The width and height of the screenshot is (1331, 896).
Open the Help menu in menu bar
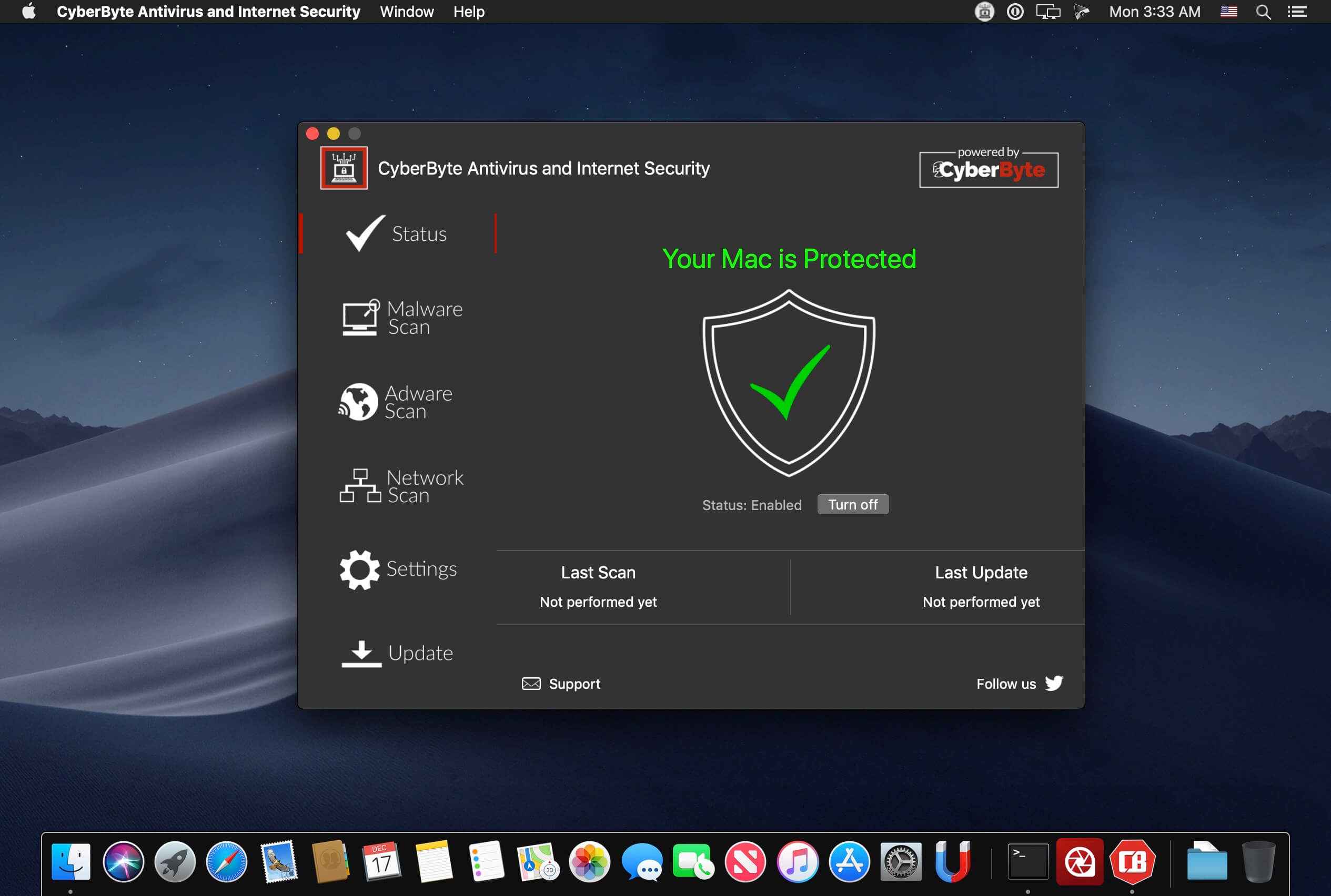click(x=469, y=12)
